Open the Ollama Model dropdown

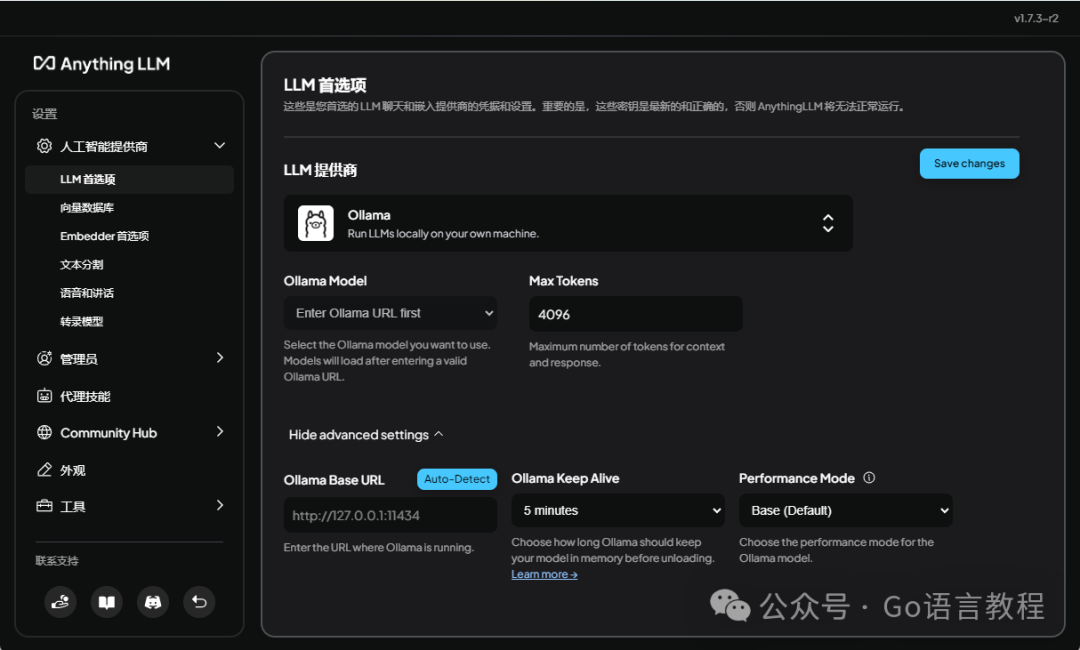coord(390,313)
